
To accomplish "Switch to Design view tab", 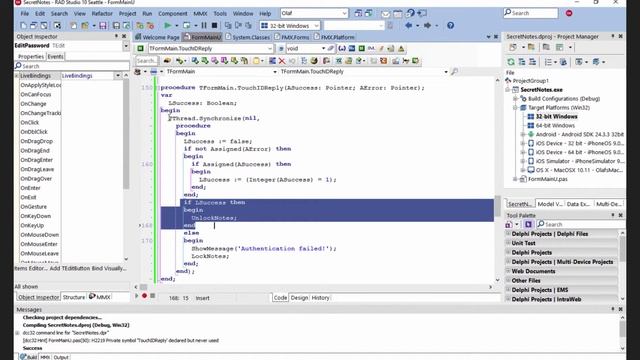I will point(299,298).
